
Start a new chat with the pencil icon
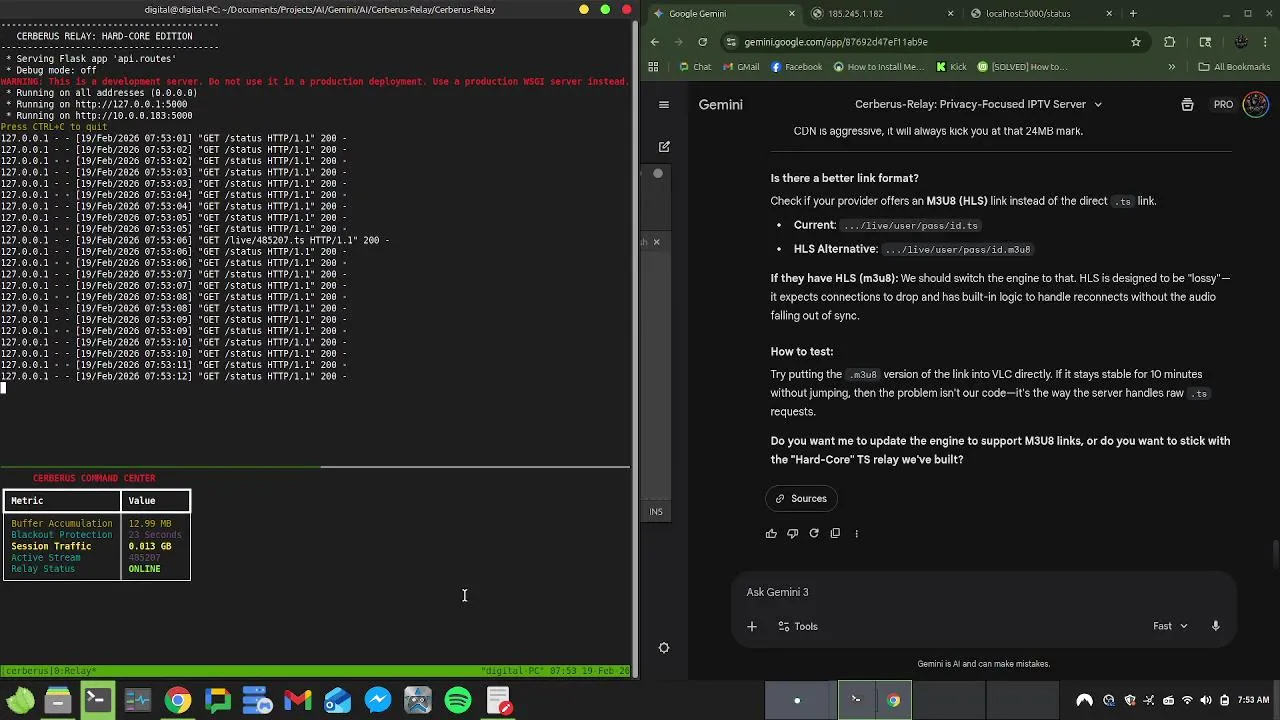(x=664, y=146)
